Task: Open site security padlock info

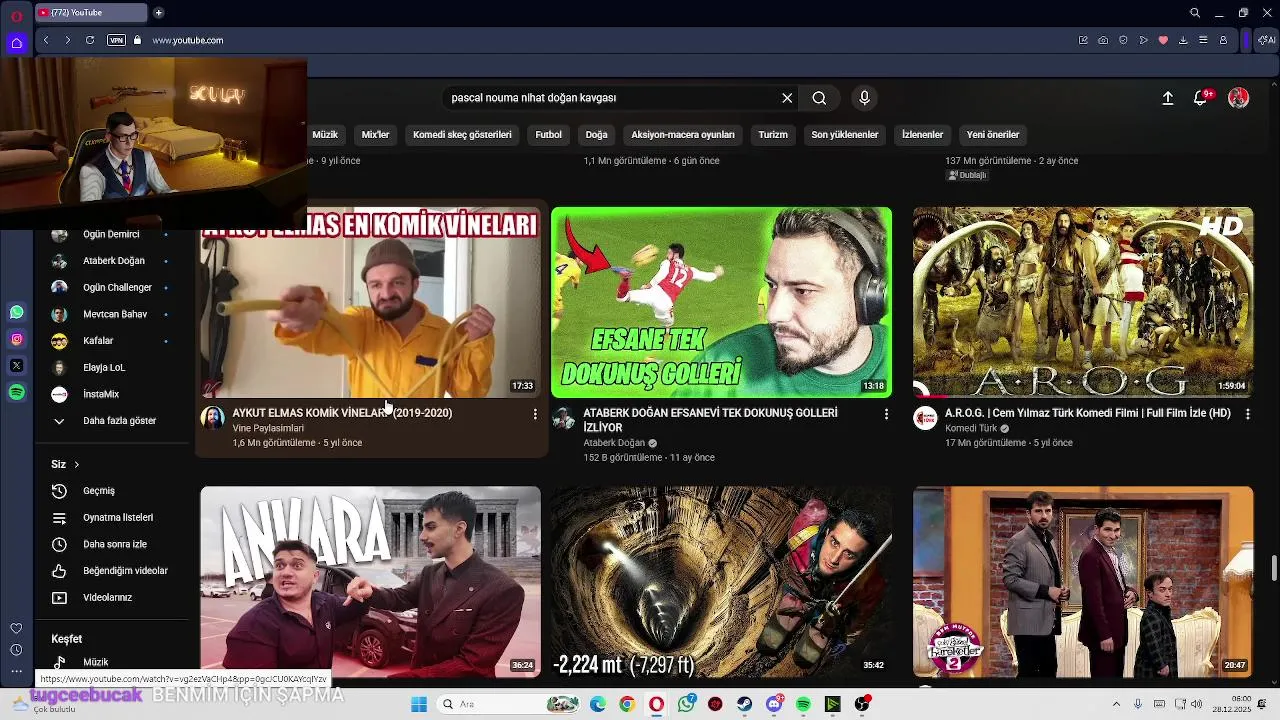Action: (137, 40)
